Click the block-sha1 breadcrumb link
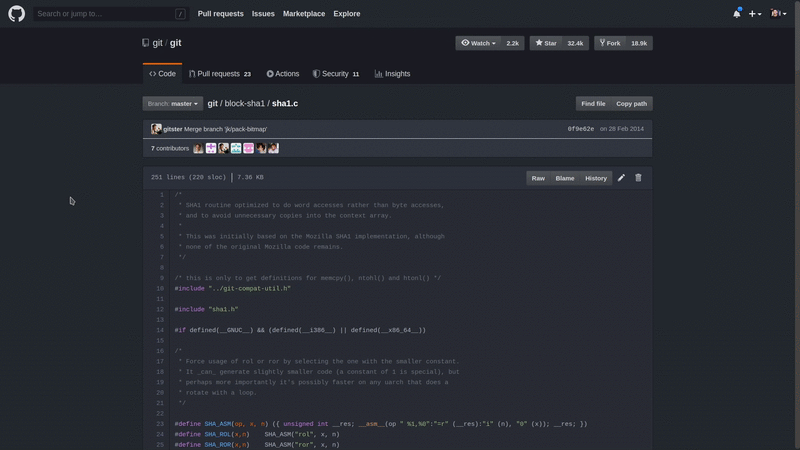This screenshot has width=800, height=450. [x=245, y=104]
